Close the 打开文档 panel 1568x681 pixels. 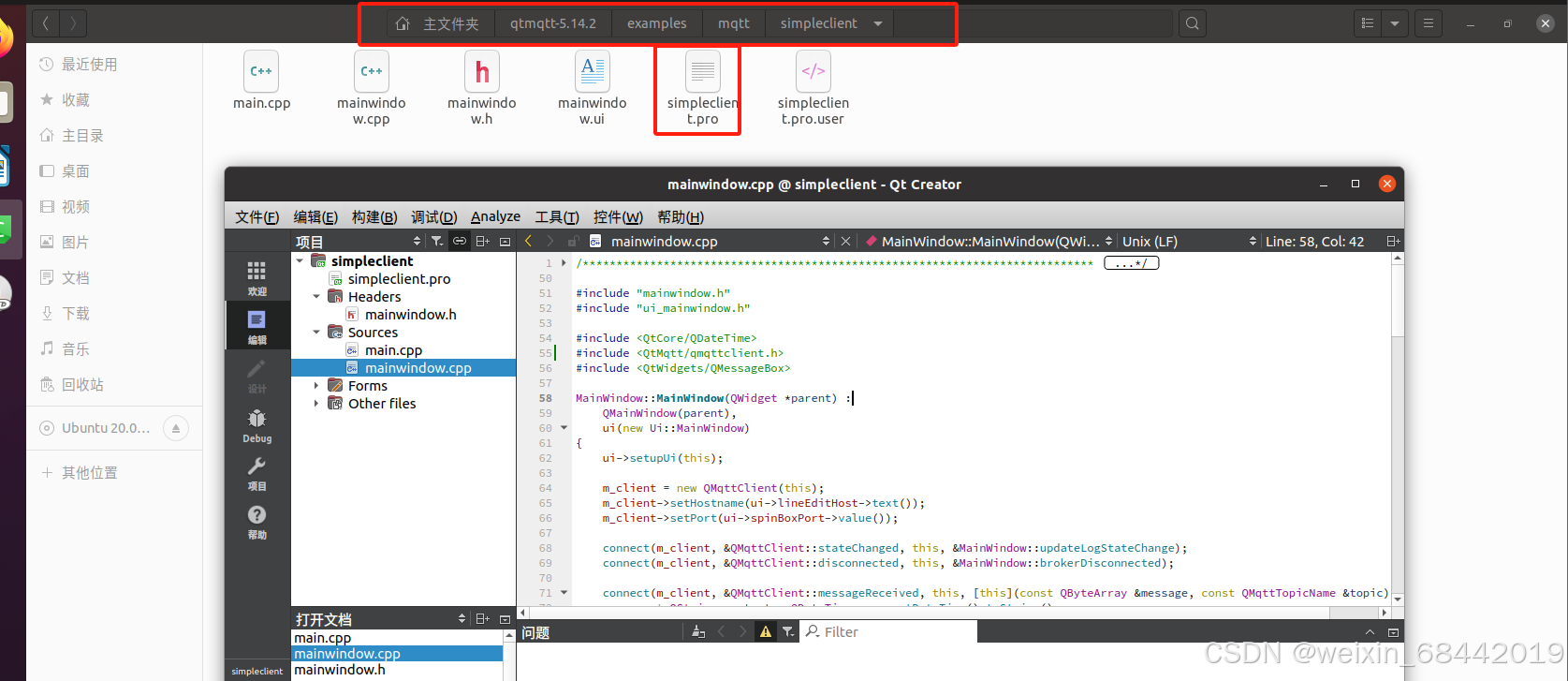pos(506,618)
